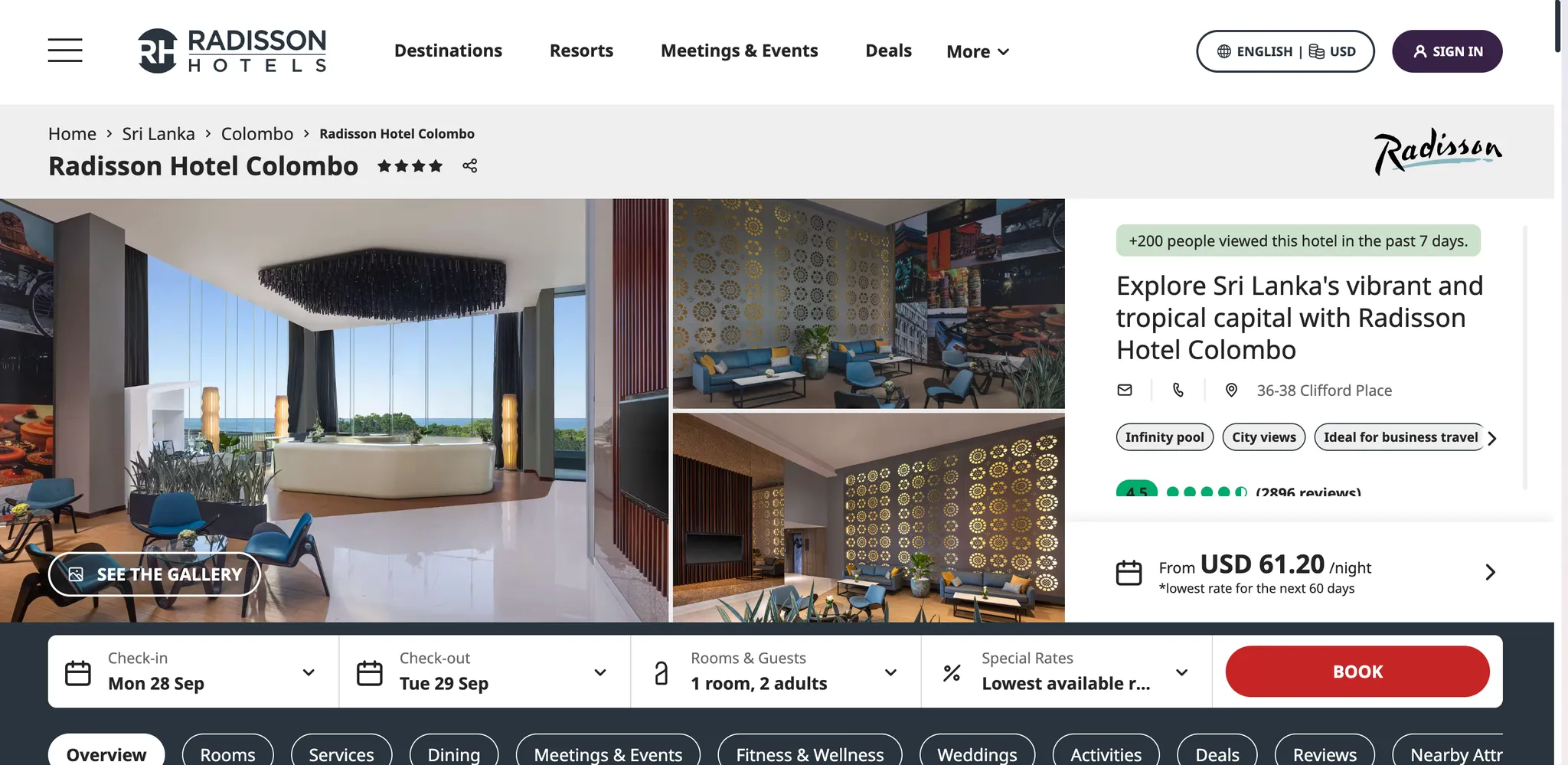Viewport: 1568px width, 765px height.
Task: Click the Colombo breadcrumb link
Action: click(x=257, y=134)
